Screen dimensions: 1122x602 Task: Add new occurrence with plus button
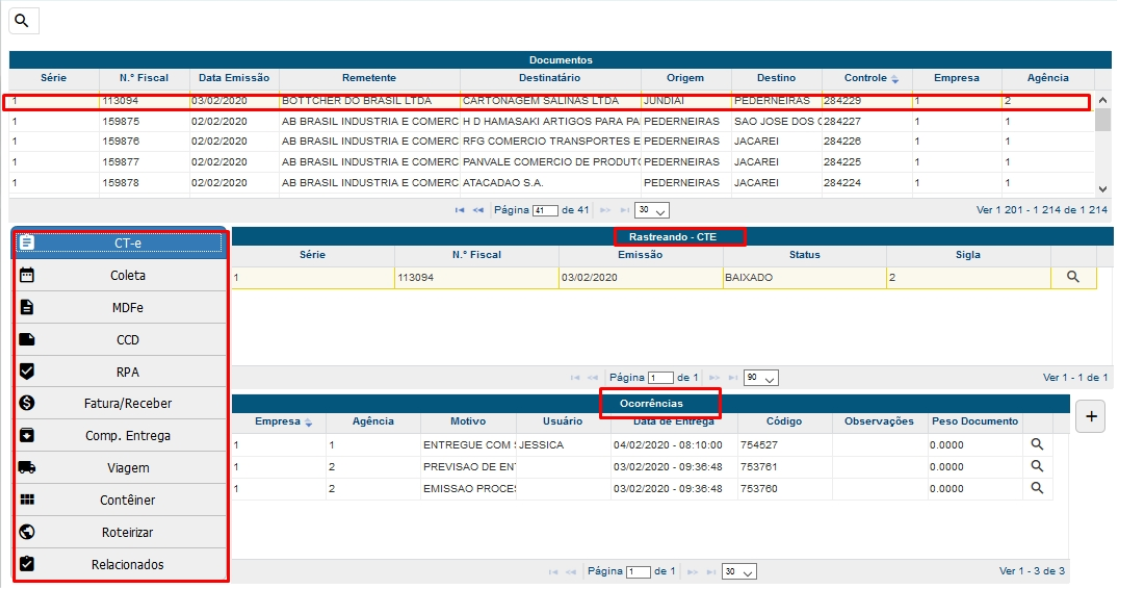[x=1091, y=418]
